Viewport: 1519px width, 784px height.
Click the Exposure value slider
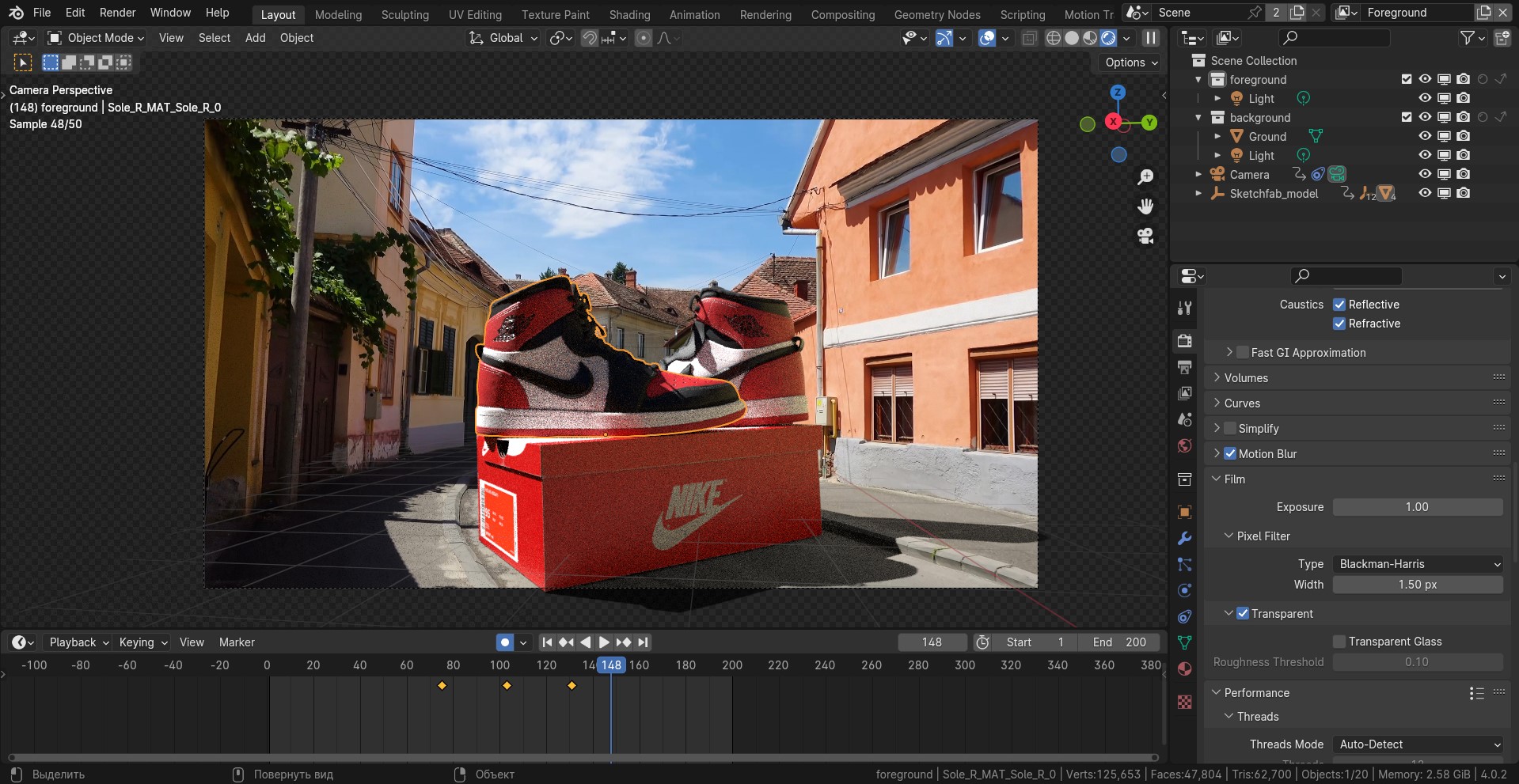(1417, 507)
